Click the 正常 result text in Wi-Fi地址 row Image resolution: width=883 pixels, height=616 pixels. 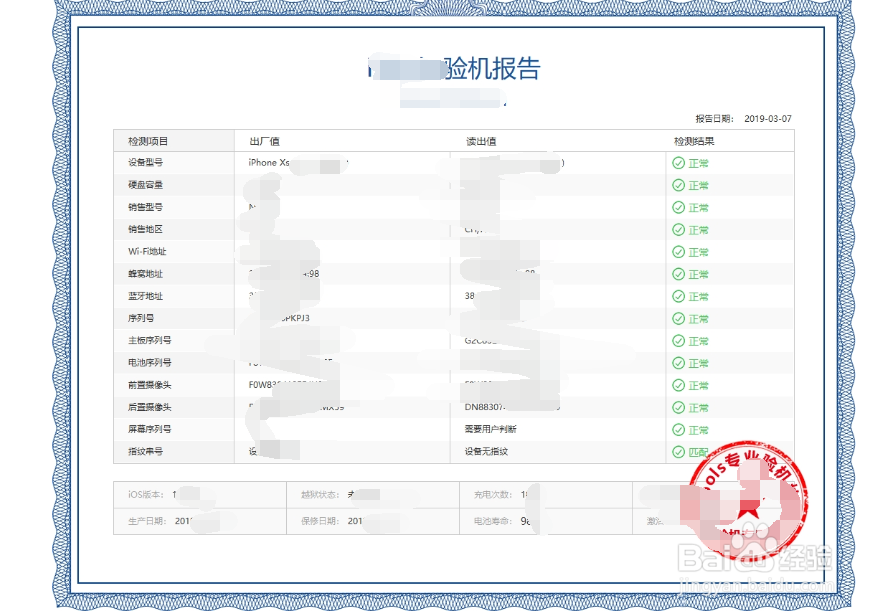point(698,252)
